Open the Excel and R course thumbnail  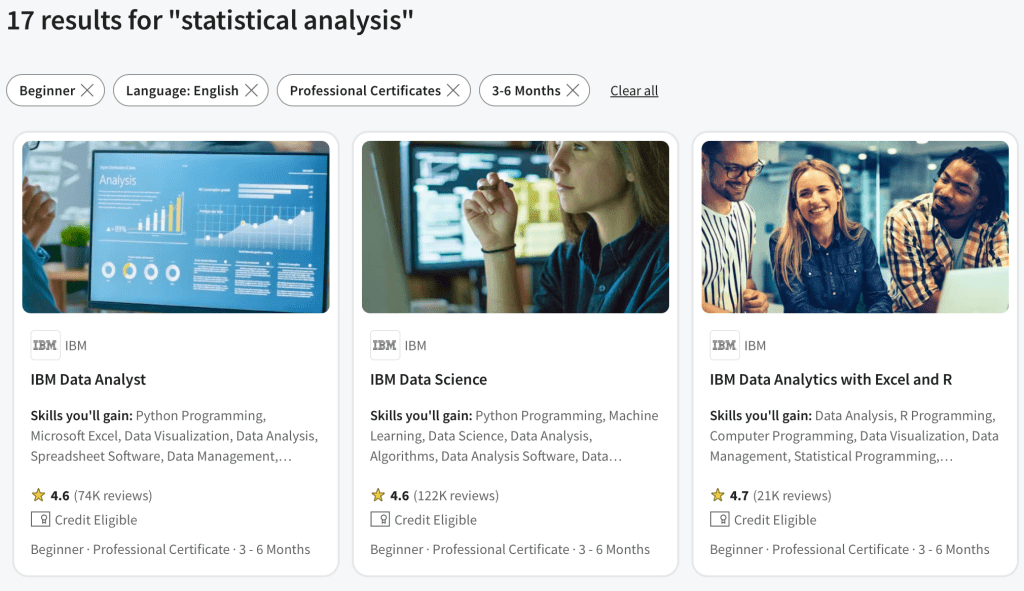tap(855, 227)
